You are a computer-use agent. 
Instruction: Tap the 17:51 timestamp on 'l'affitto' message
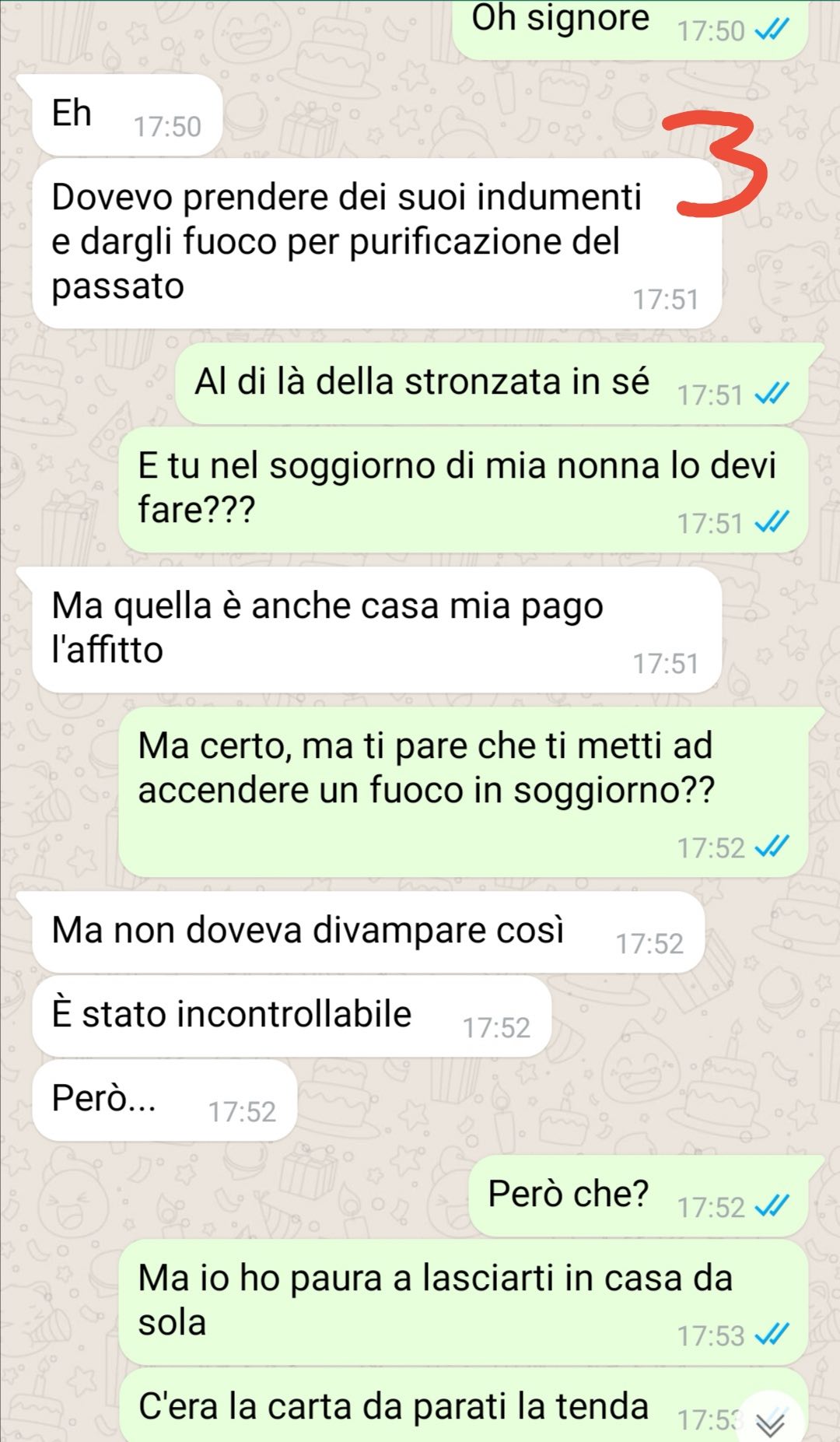(666, 663)
